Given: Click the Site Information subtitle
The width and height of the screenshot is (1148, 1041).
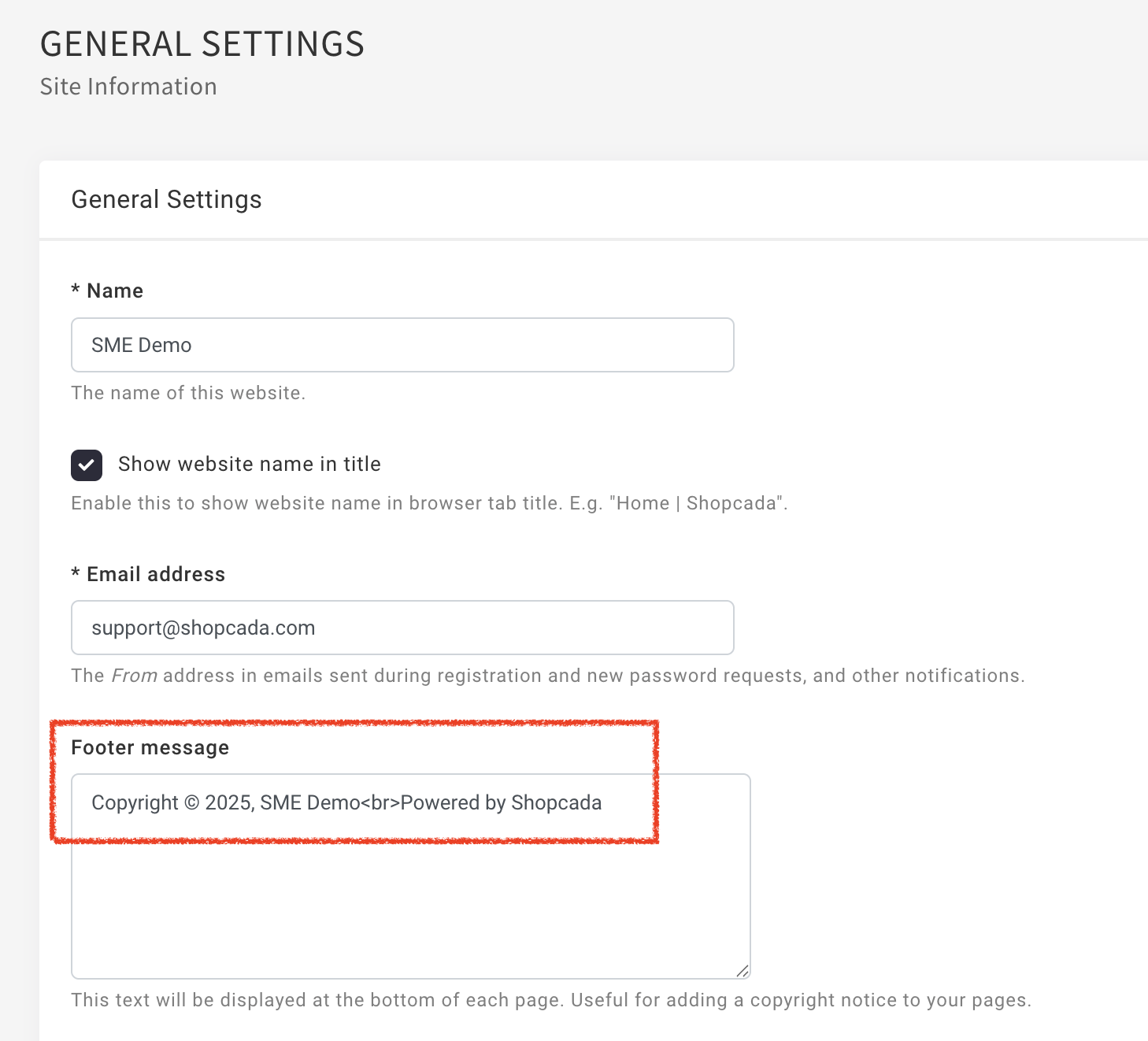Looking at the screenshot, I should (128, 87).
